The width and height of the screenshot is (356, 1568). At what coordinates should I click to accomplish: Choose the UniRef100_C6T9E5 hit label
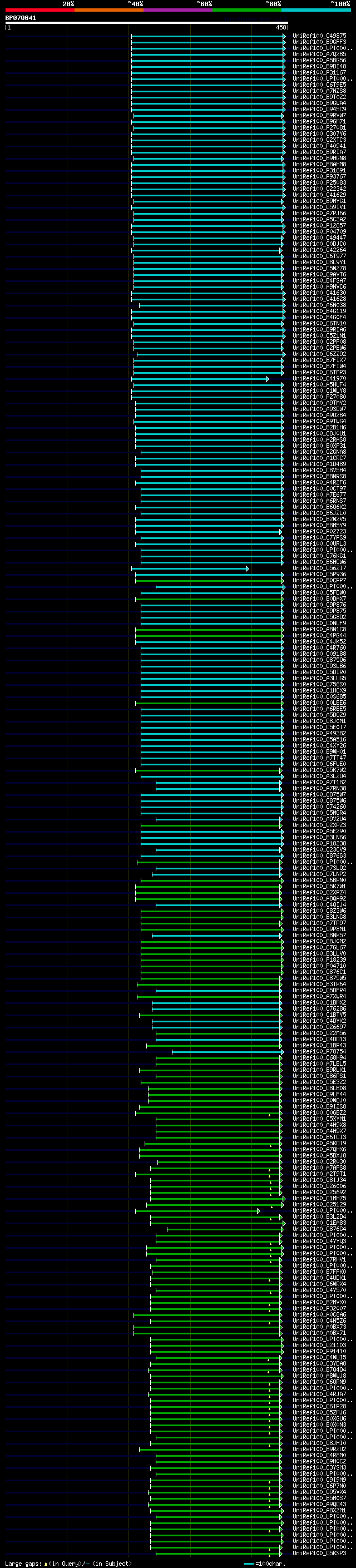(x=319, y=85)
